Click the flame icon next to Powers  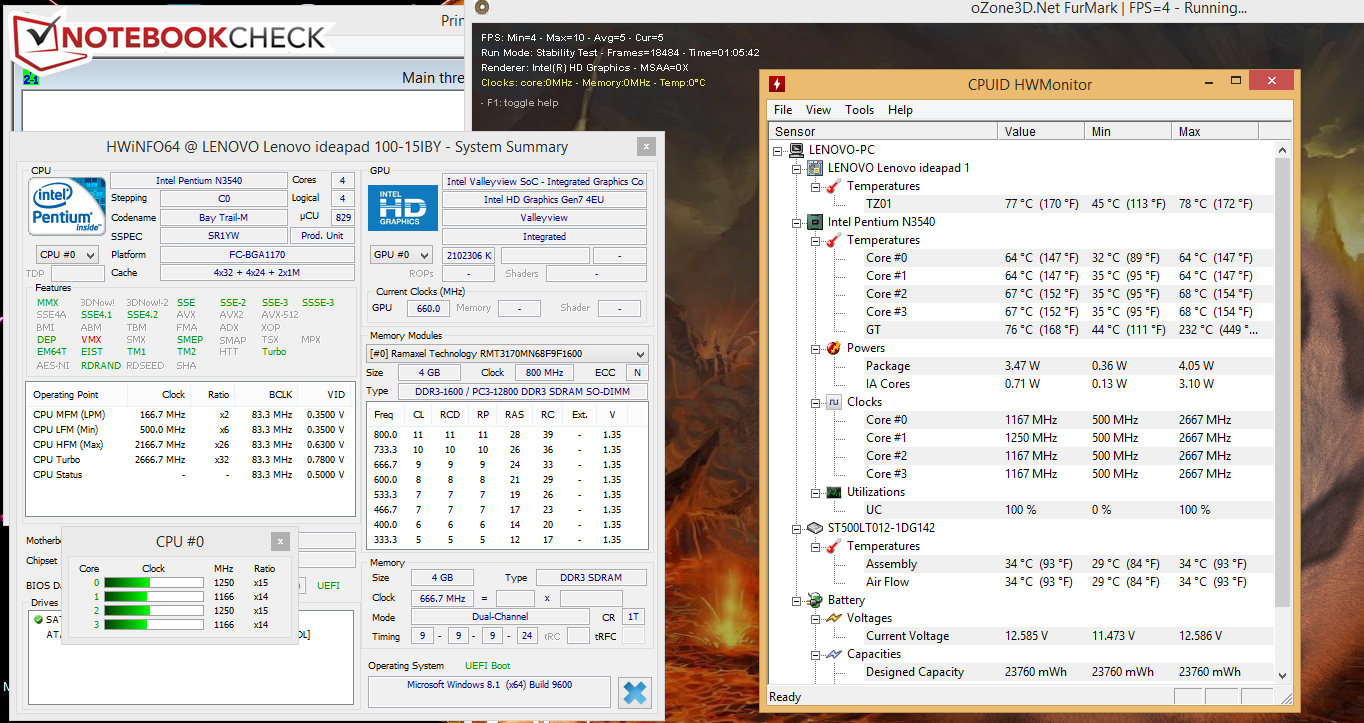point(834,348)
